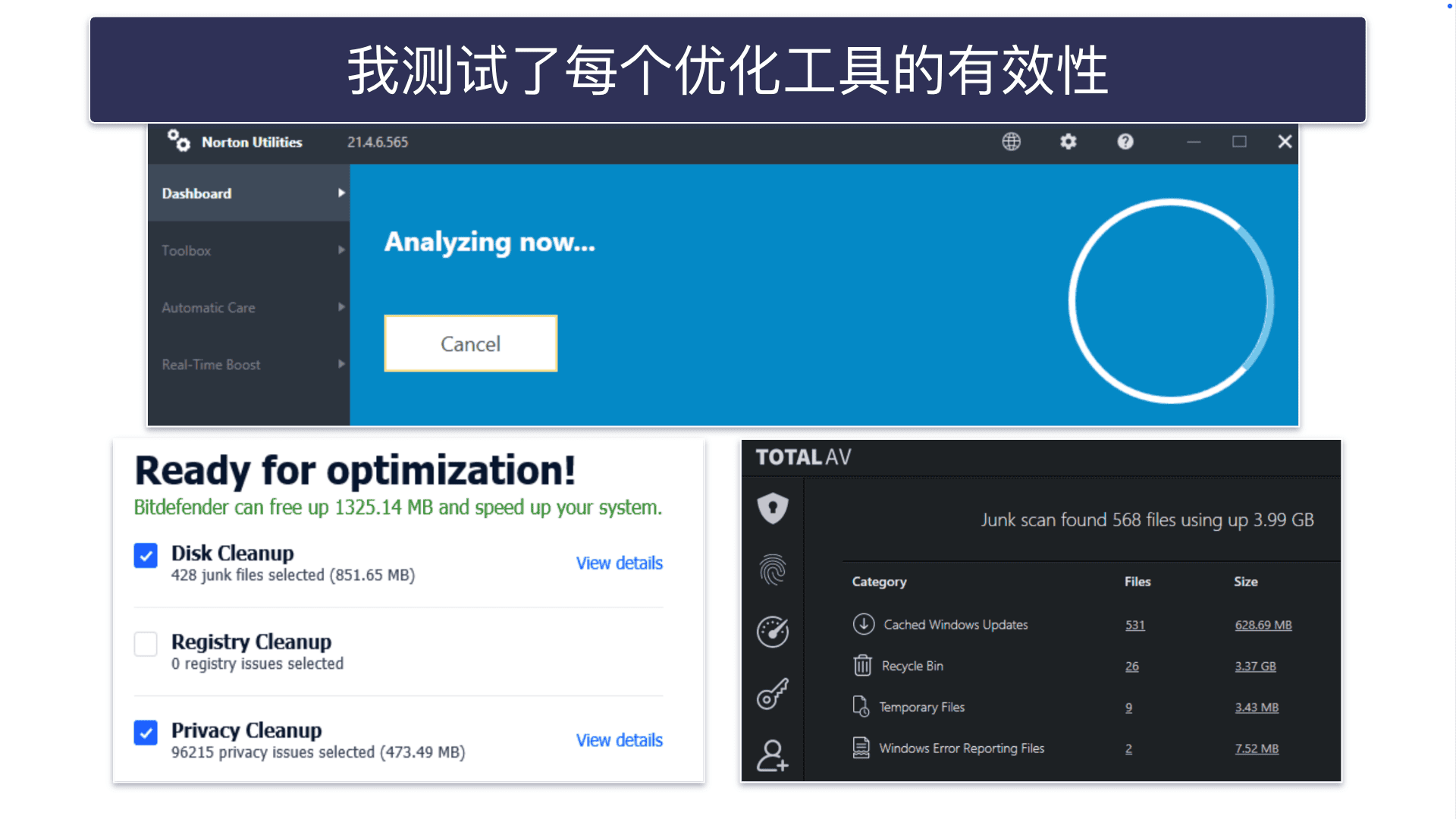
Task: Open the language globe icon in Norton
Action: (x=1011, y=142)
